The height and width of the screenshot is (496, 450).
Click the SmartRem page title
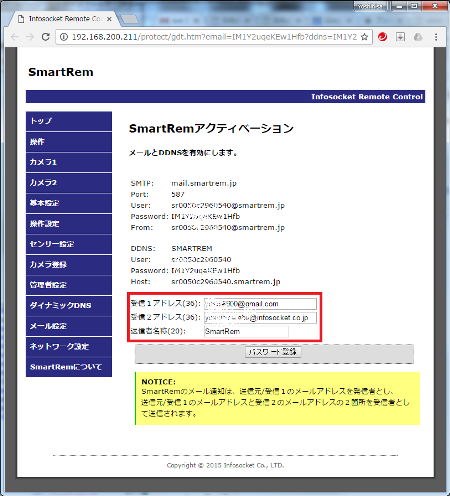[61, 72]
